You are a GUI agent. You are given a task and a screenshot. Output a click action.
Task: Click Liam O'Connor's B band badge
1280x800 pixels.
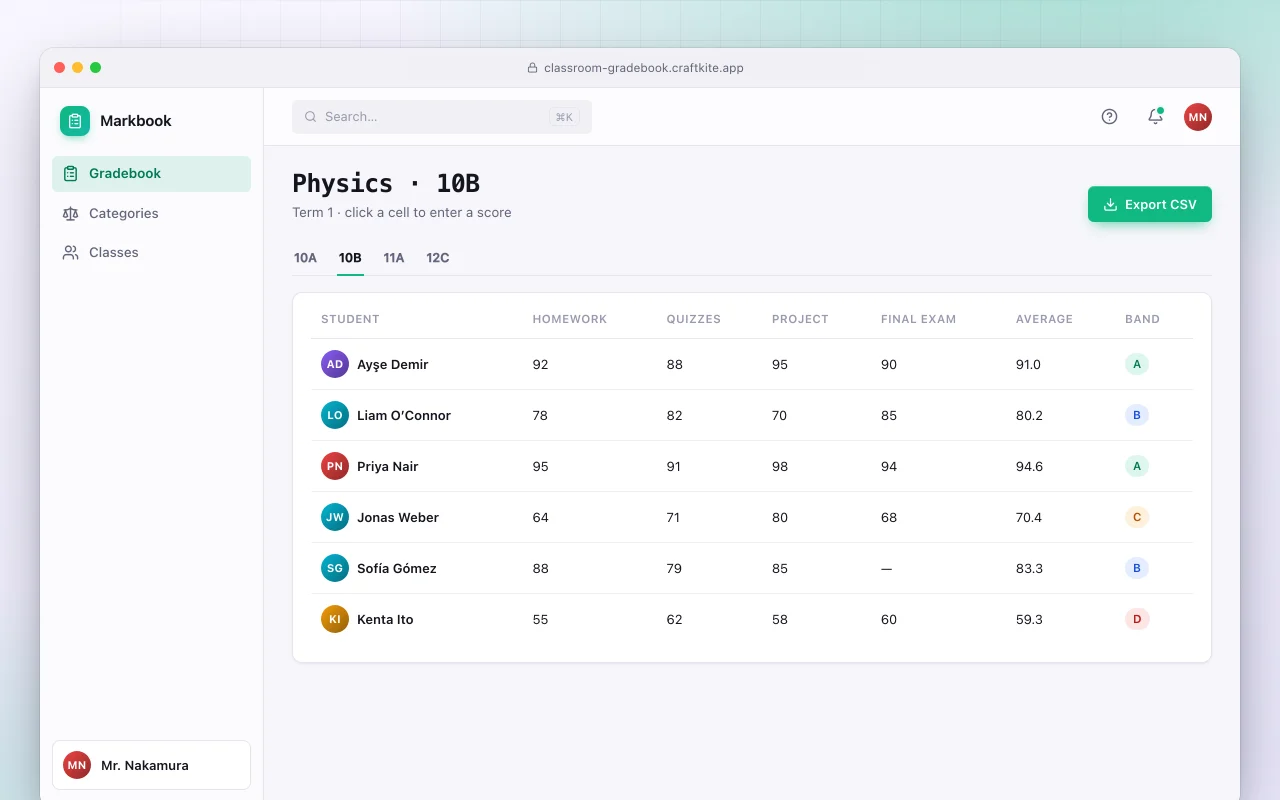coord(1137,415)
